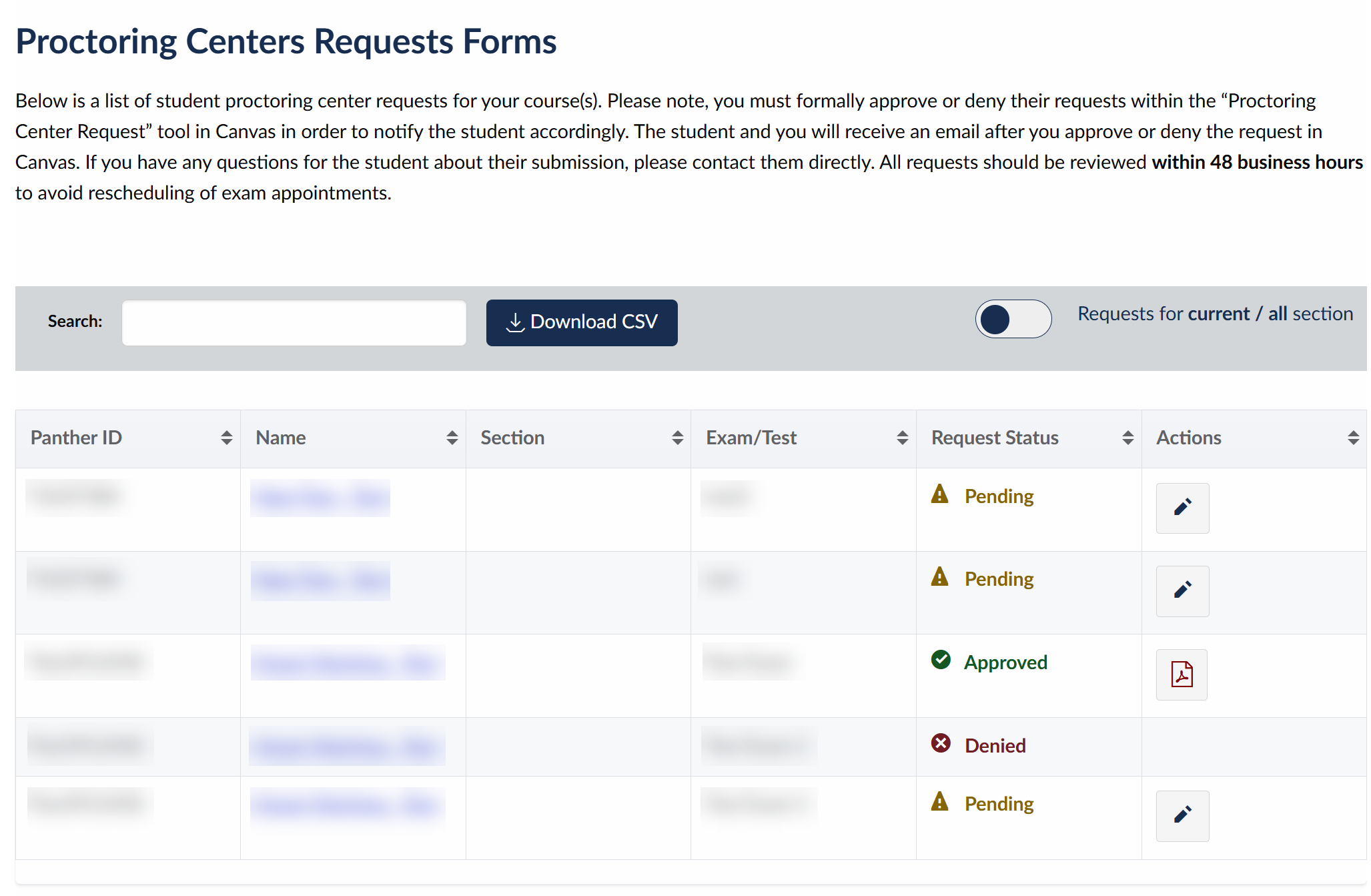Open the first student's name link

point(320,498)
